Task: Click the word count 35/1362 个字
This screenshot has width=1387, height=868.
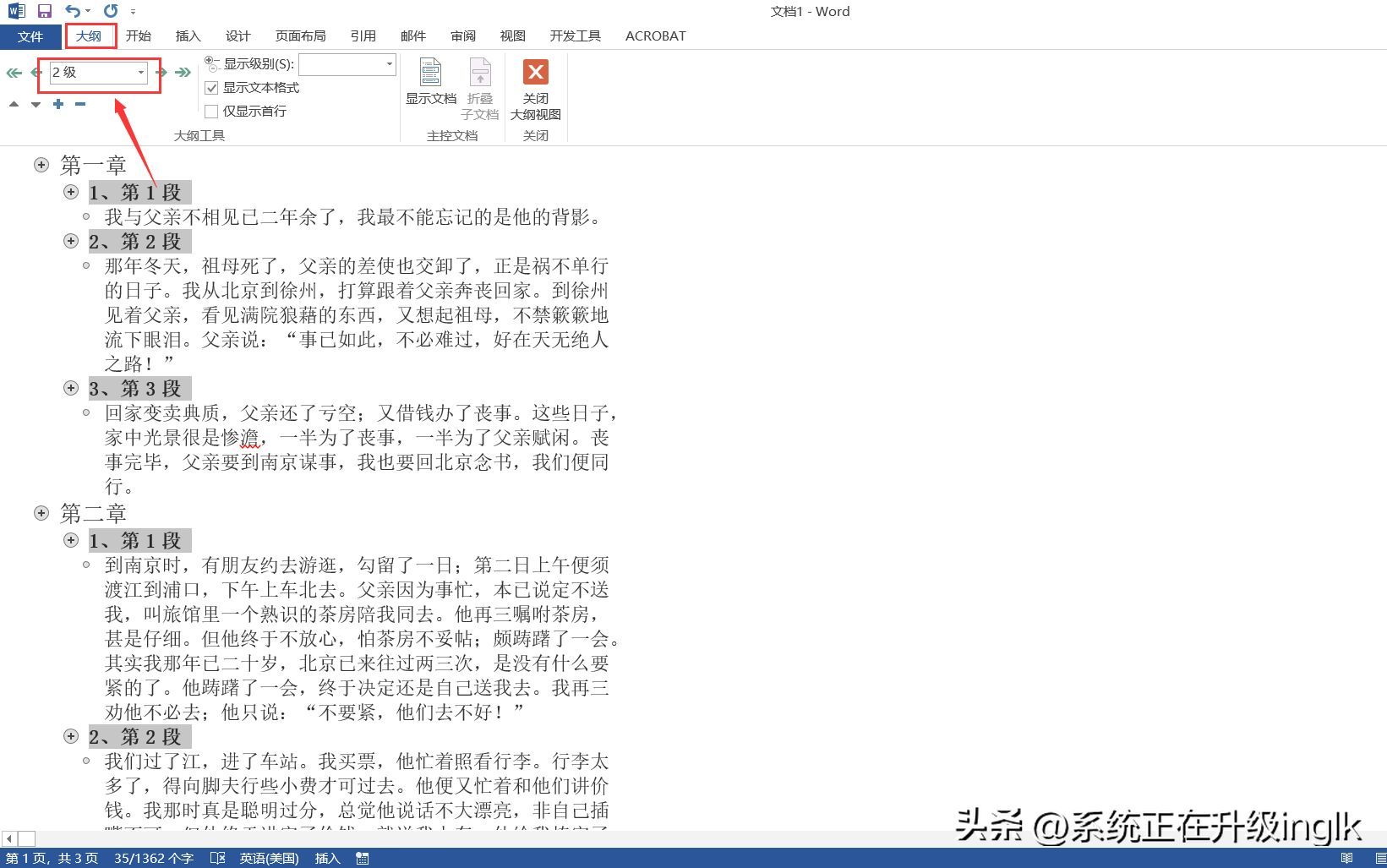Action: tap(154, 858)
